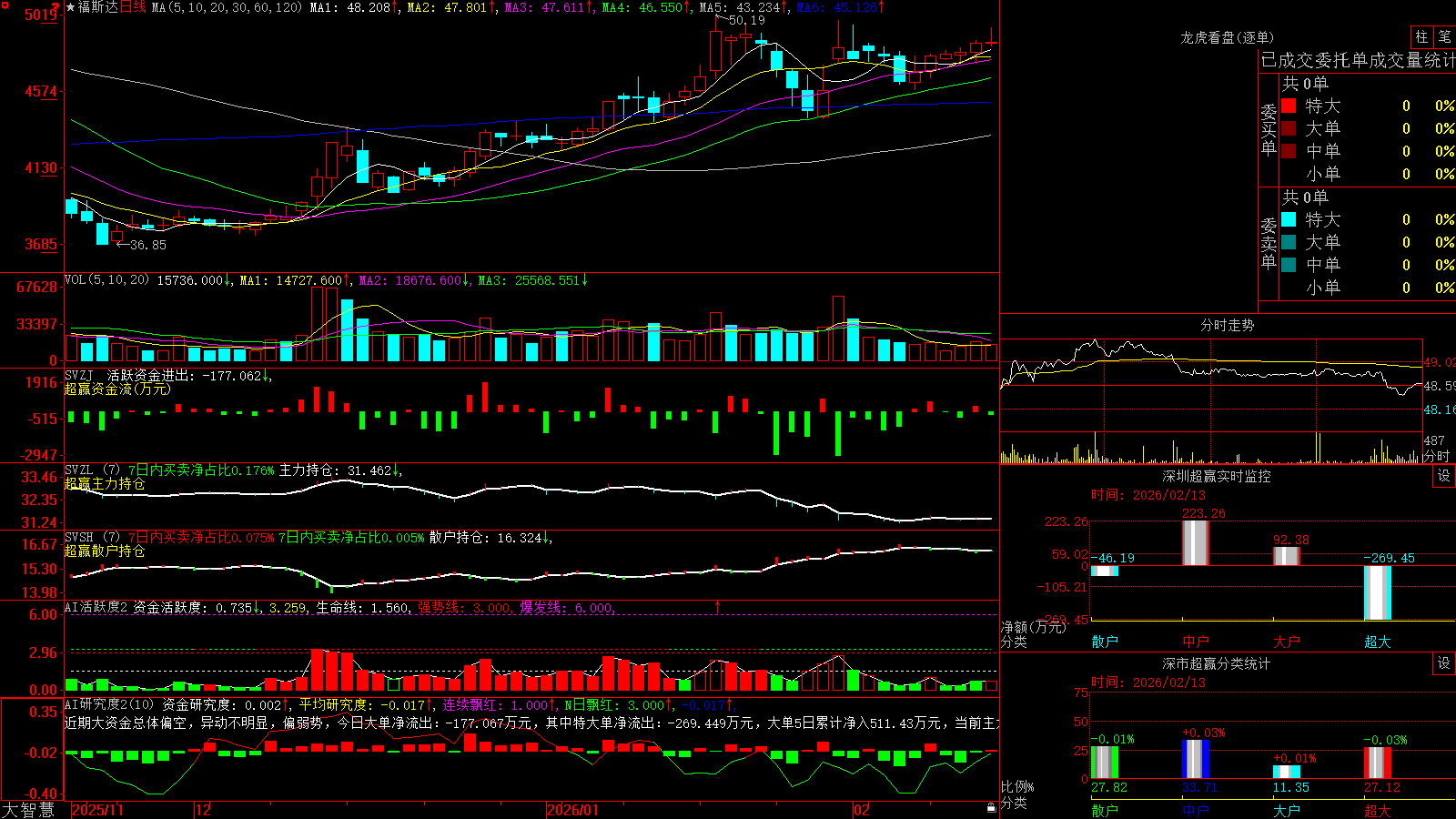Image resolution: width=1456 pixels, height=819 pixels.
Task: Click the blue 33.71 中户 bar in 分类统计
Action: click(1196, 759)
